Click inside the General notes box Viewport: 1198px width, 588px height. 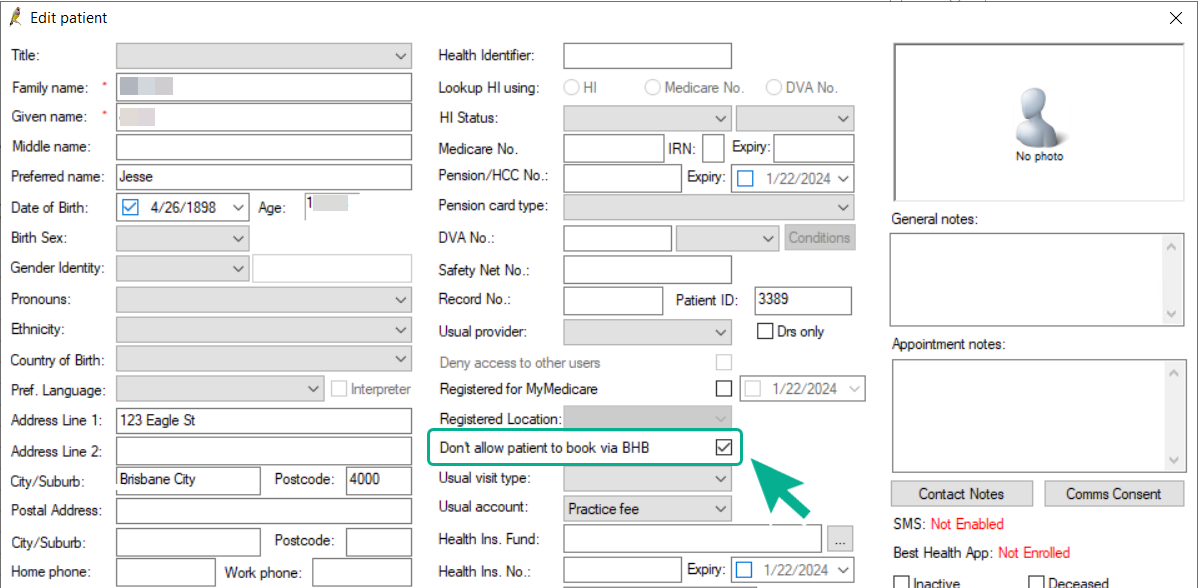[1025, 279]
